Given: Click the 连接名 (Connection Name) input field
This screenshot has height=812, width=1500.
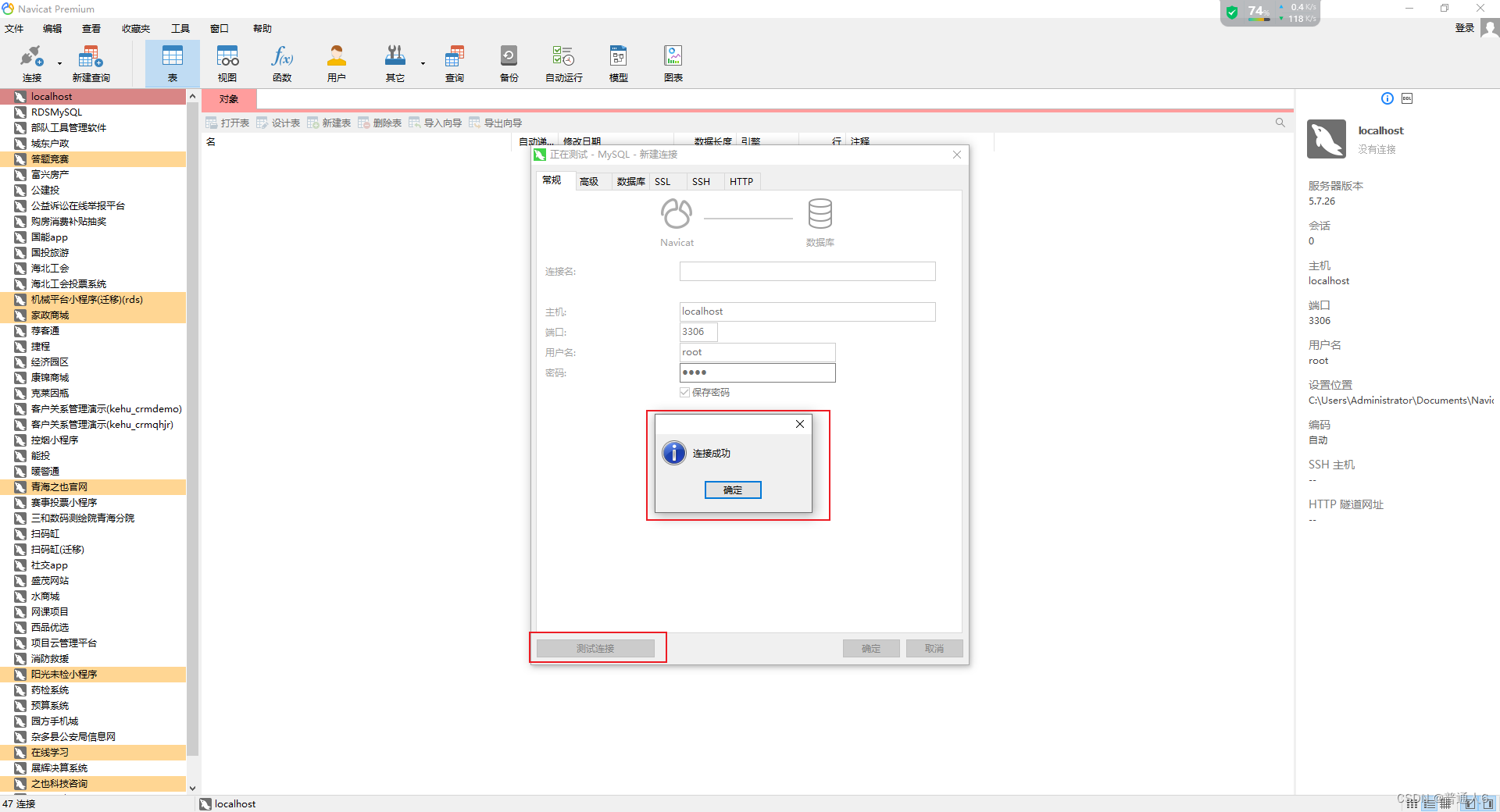Looking at the screenshot, I should click(807, 271).
